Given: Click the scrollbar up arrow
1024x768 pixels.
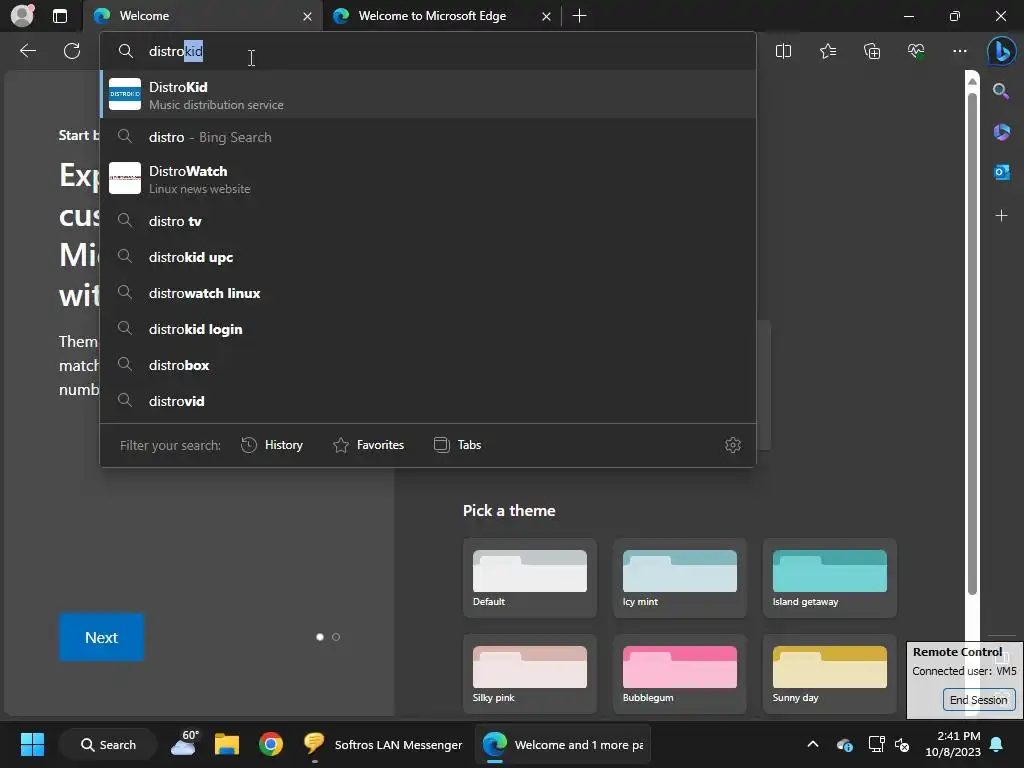Looking at the screenshot, I should point(972,81).
